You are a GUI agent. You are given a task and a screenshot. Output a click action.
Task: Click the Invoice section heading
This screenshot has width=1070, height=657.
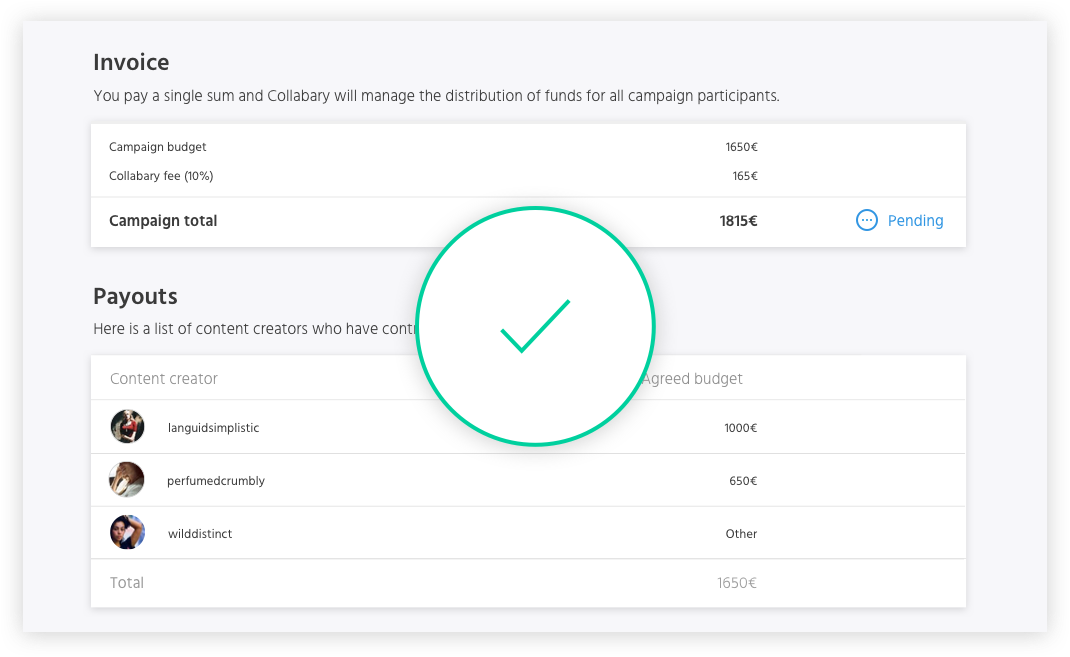coord(131,62)
